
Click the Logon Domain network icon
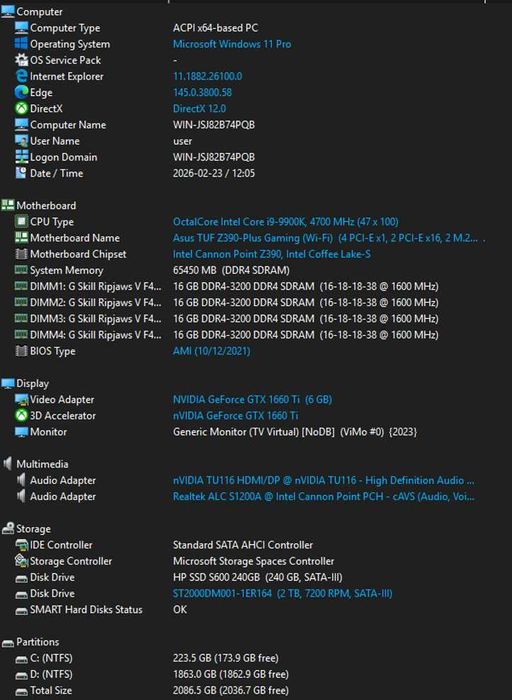(21, 157)
